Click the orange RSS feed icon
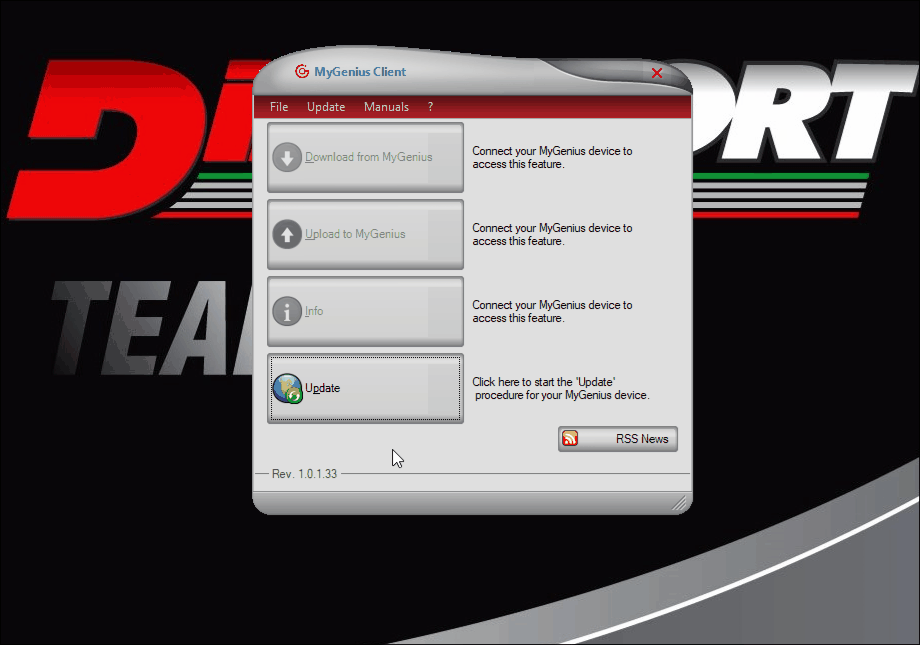This screenshot has height=645, width=920. coord(570,438)
